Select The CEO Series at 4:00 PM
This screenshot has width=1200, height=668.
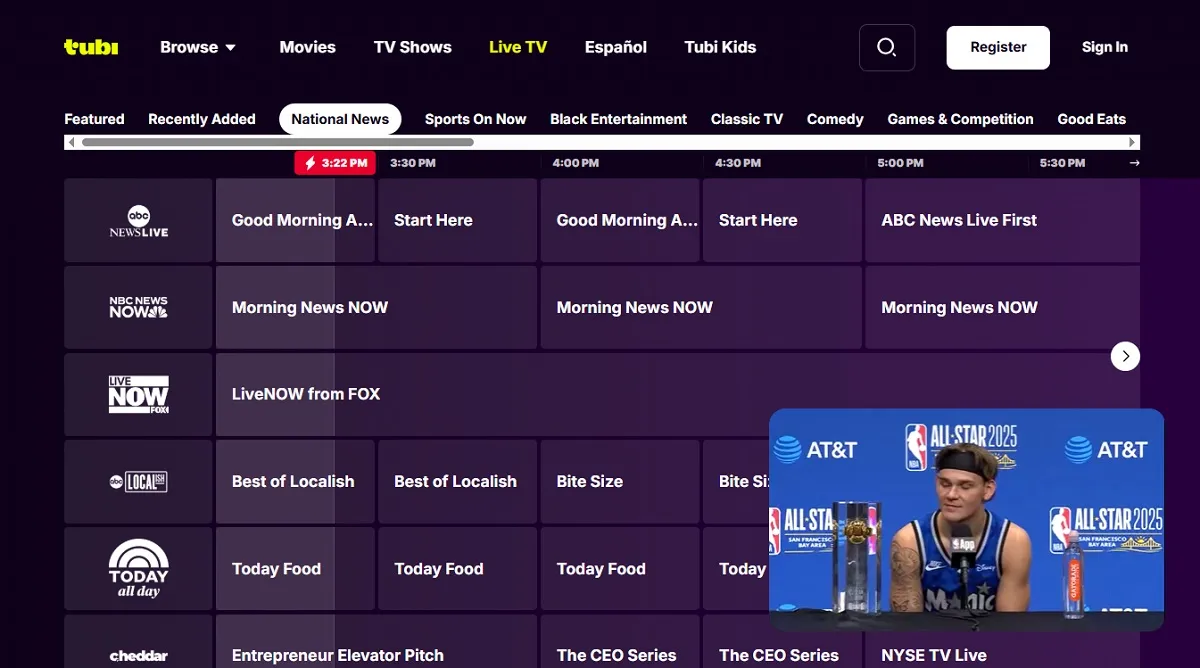[620, 641]
